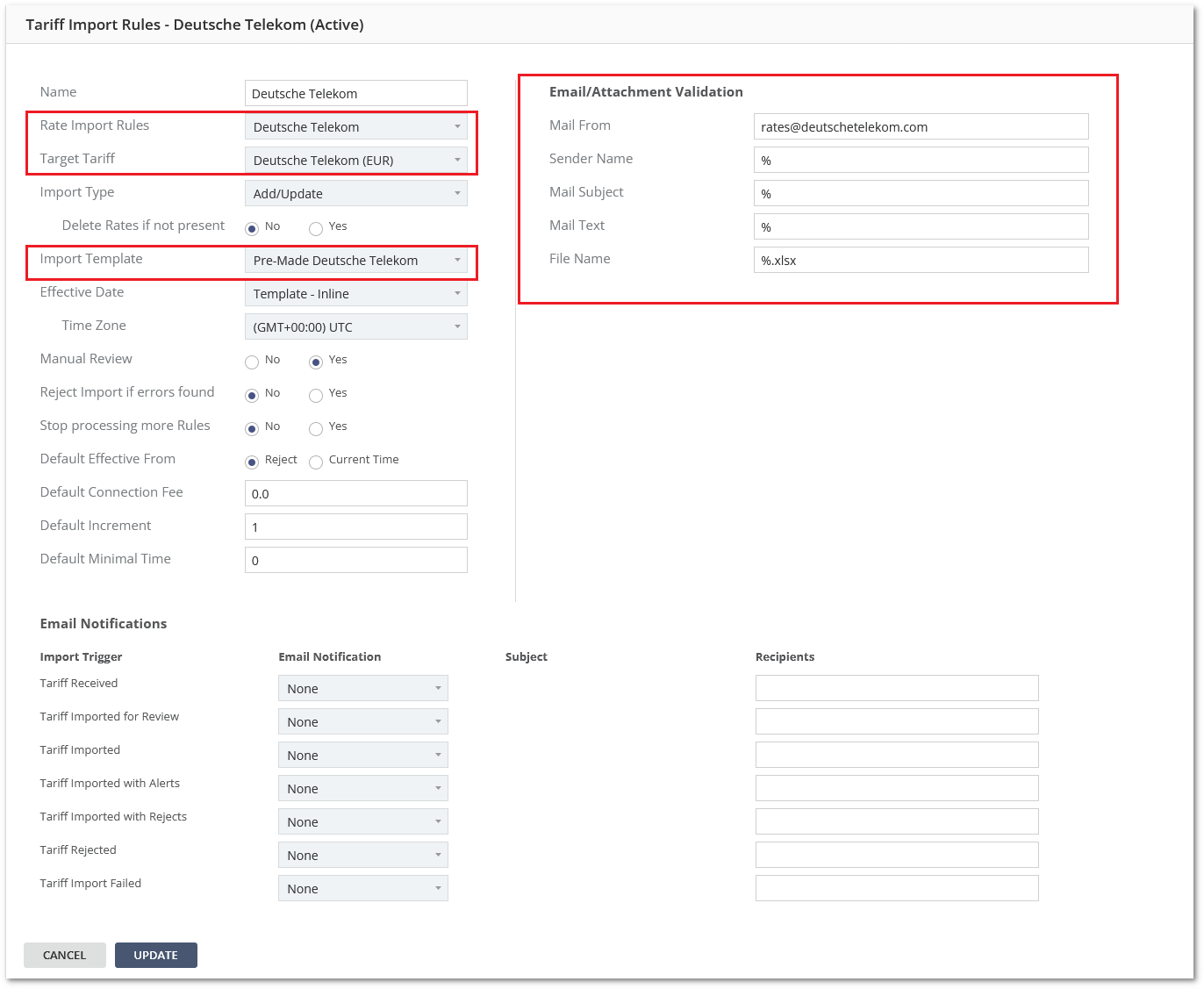Open Tariff Received email notification dropdown
The image size is (1204, 989).
point(362,689)
